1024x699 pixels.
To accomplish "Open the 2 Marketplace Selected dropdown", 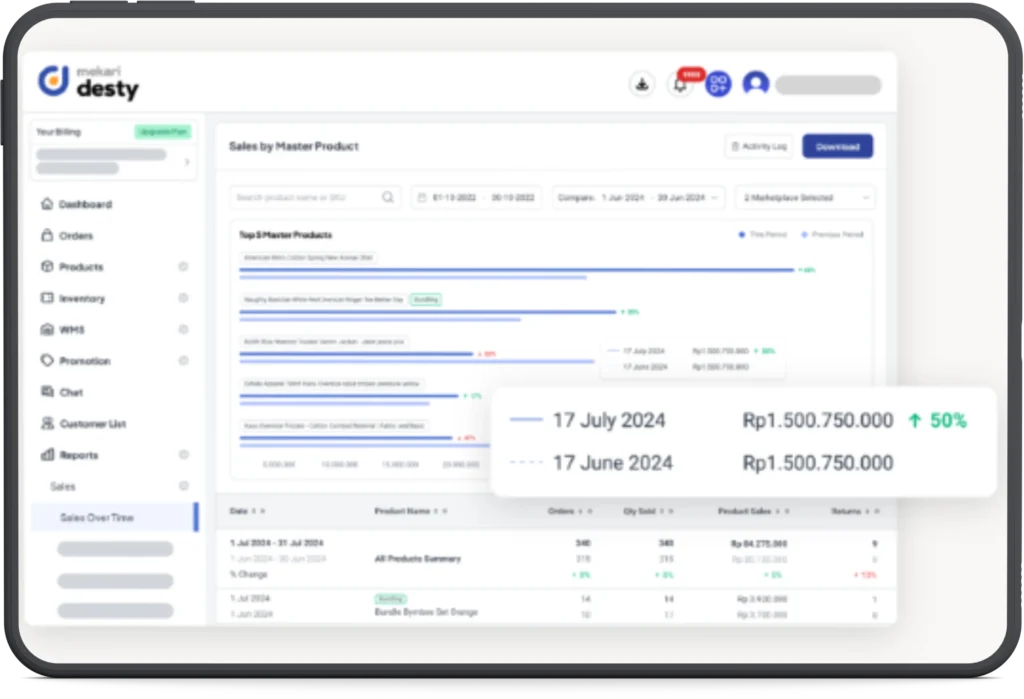I will point(804,198).
